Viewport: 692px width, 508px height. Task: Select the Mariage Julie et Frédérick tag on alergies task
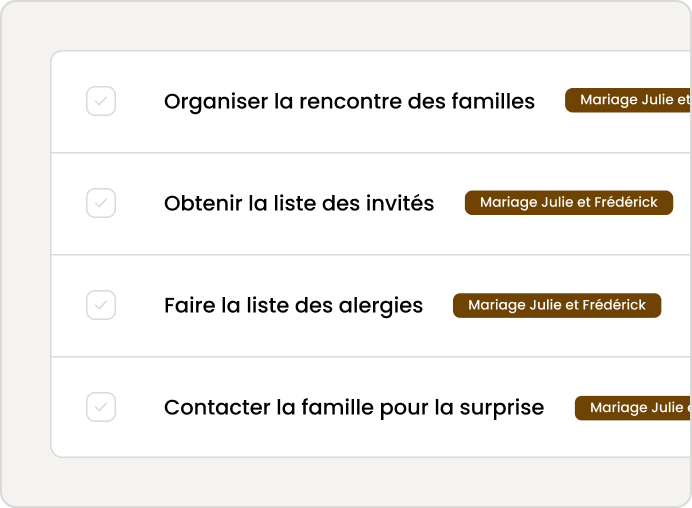click(557, 305)
